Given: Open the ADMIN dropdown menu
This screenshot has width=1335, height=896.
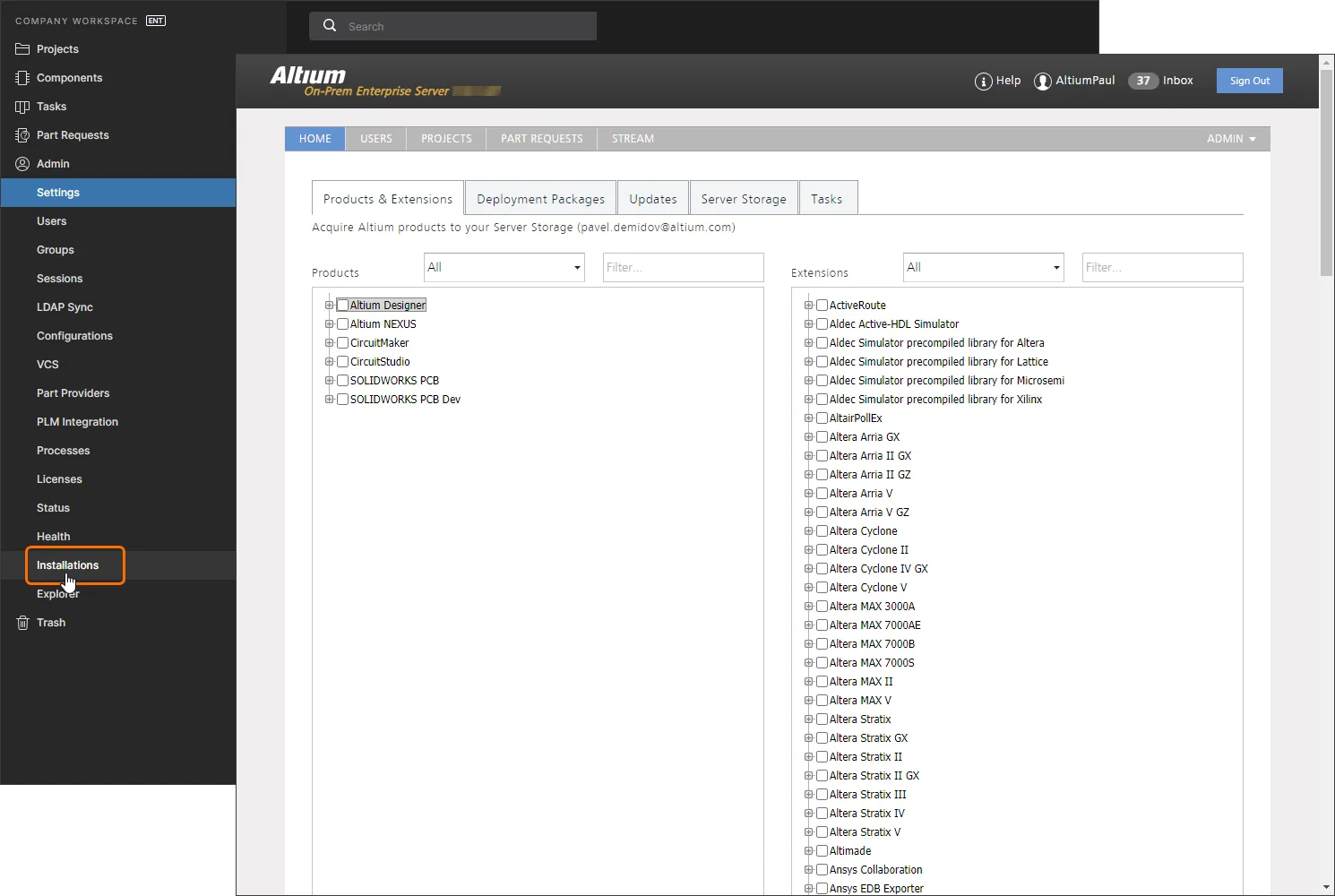Looking at the screenshot, I should coord(1231,139).
